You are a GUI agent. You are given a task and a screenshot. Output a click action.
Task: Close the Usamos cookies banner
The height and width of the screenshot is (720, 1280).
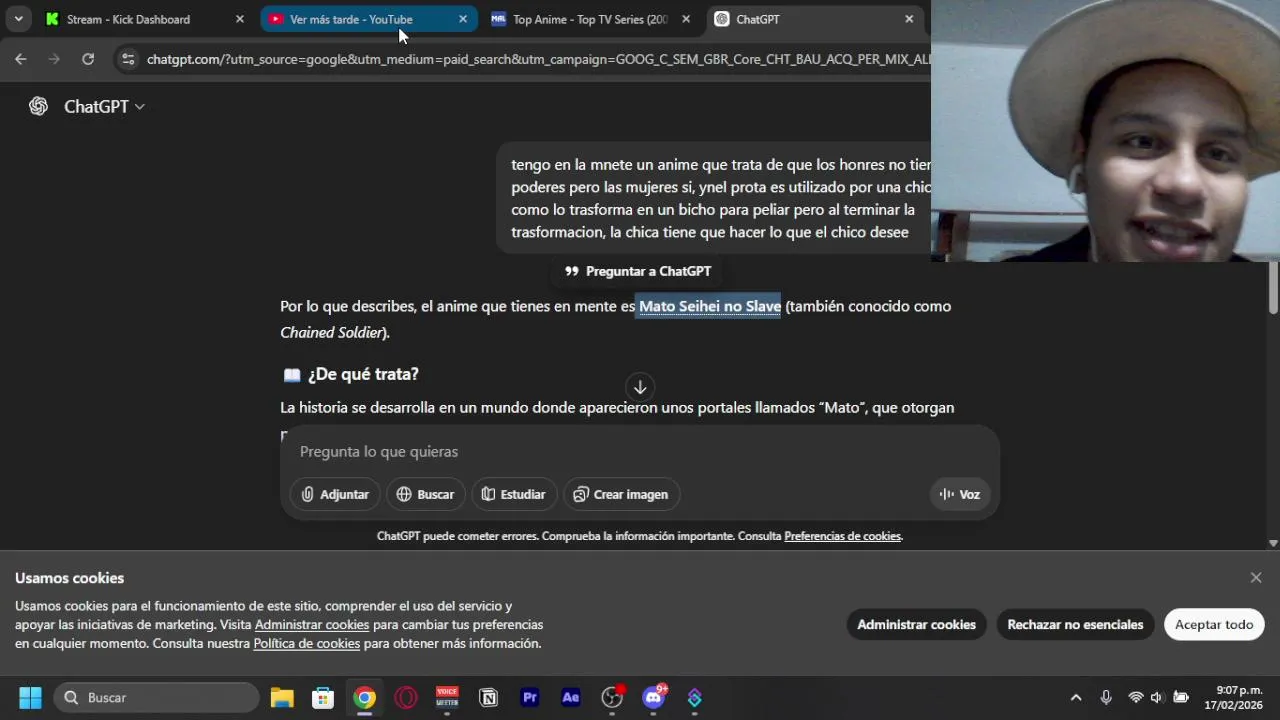point(1256,578)
